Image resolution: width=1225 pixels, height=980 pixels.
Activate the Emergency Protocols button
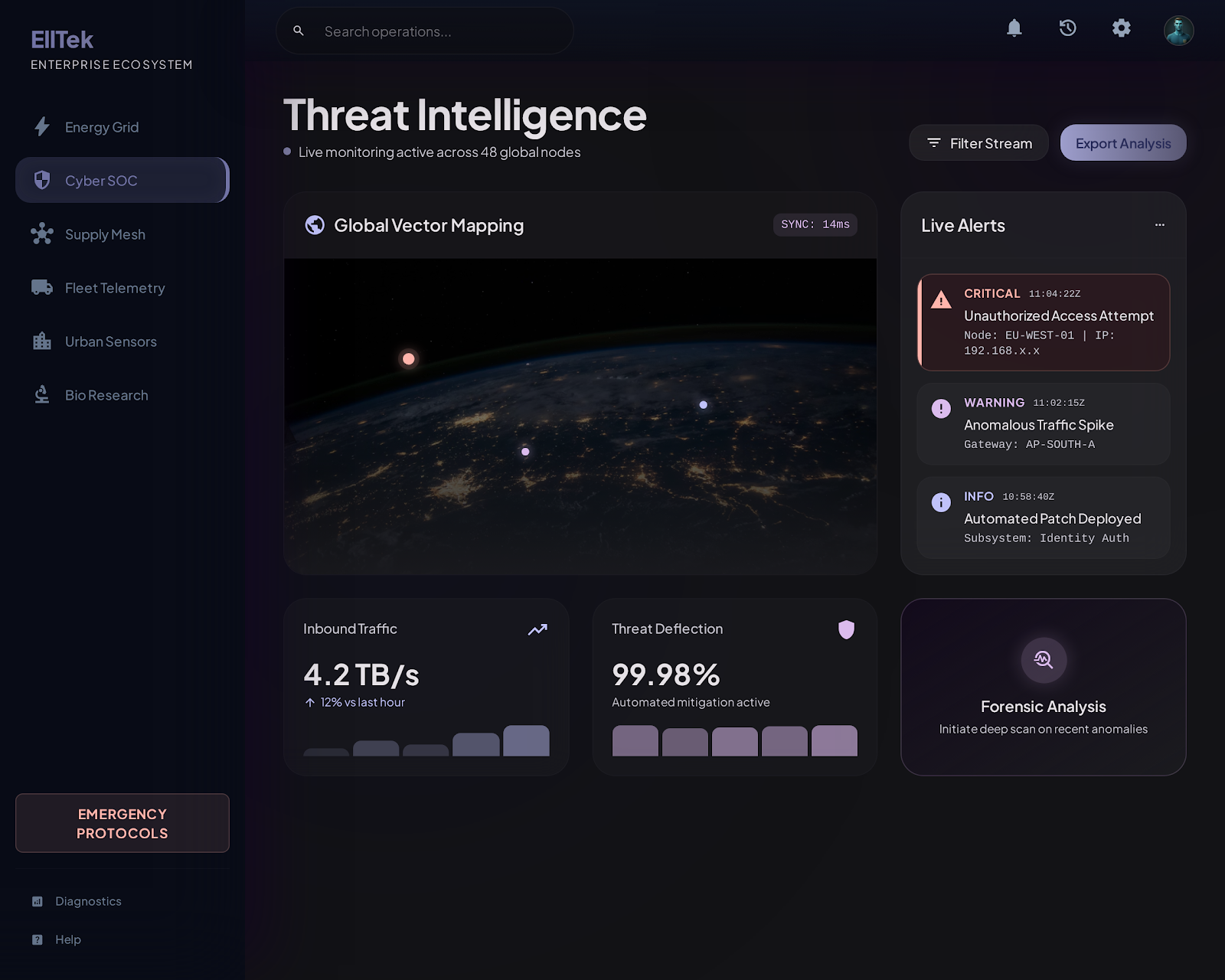[x=122, y=823]
